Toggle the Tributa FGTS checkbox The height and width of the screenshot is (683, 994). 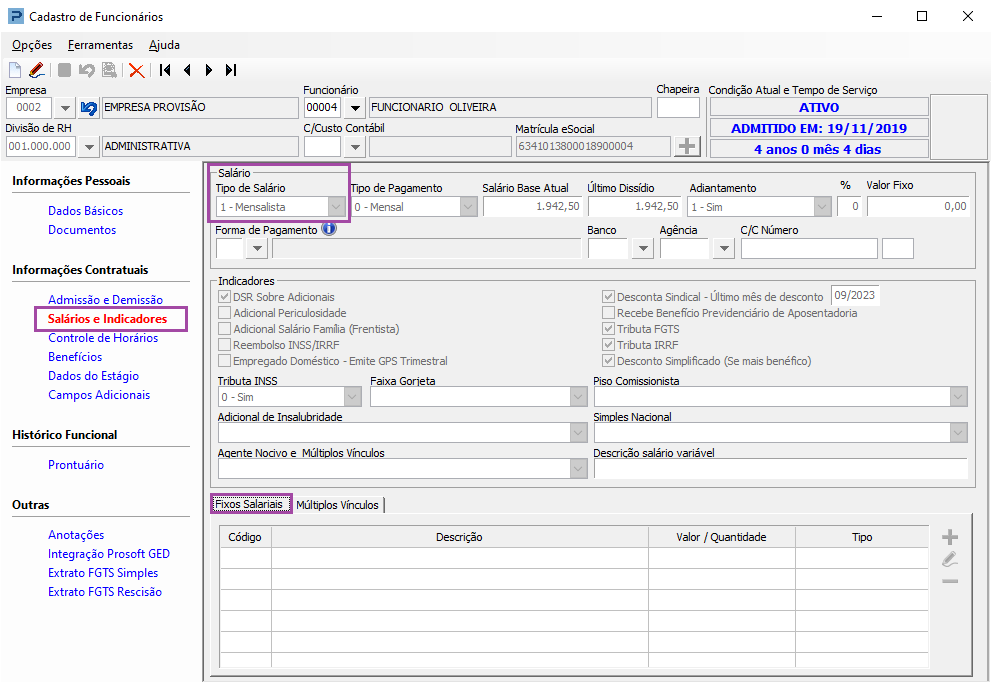608,329
